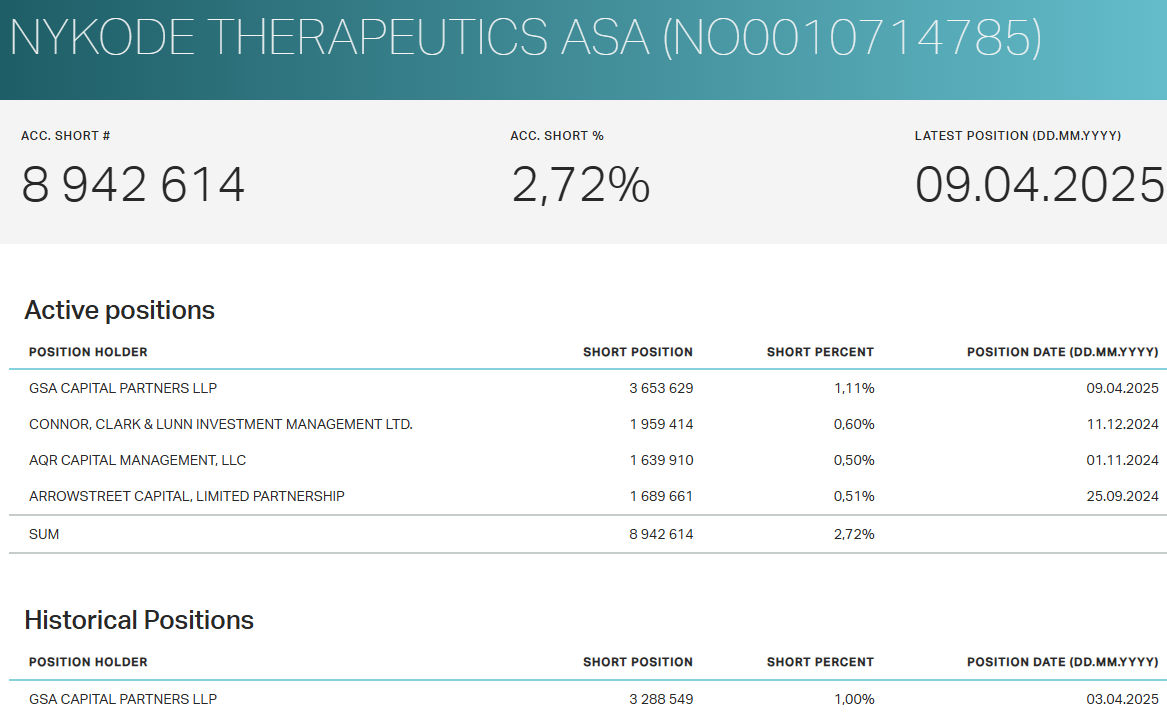The width and height of the screenshot is (1167, 717).
Task: Click the Active positions heading
Action: pos(119,310)
